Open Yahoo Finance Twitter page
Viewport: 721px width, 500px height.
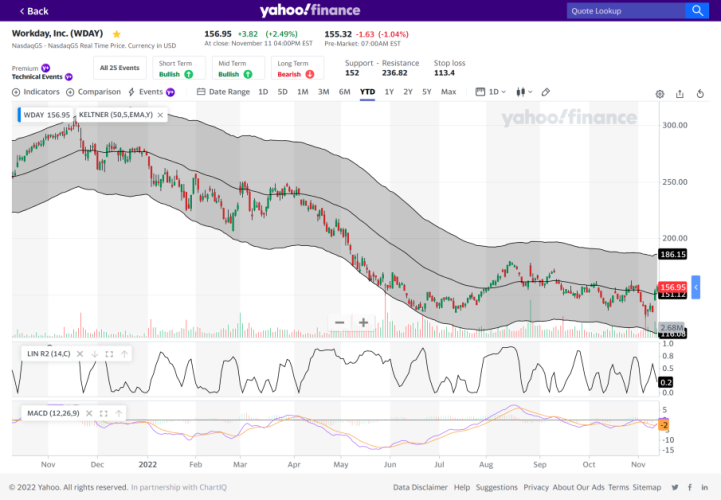point(675,487)
